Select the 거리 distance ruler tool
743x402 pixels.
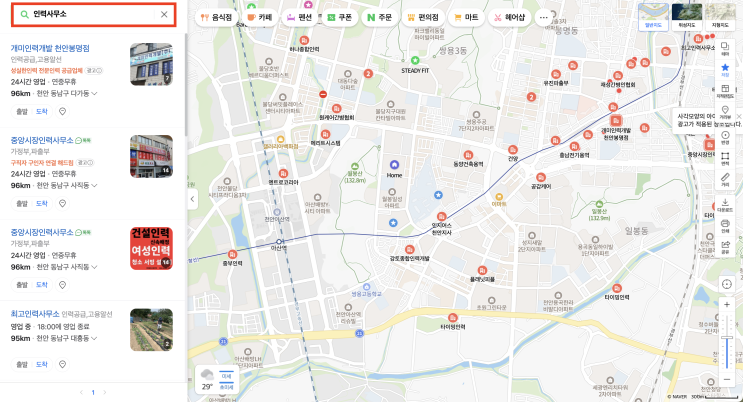tap(725, 180)
